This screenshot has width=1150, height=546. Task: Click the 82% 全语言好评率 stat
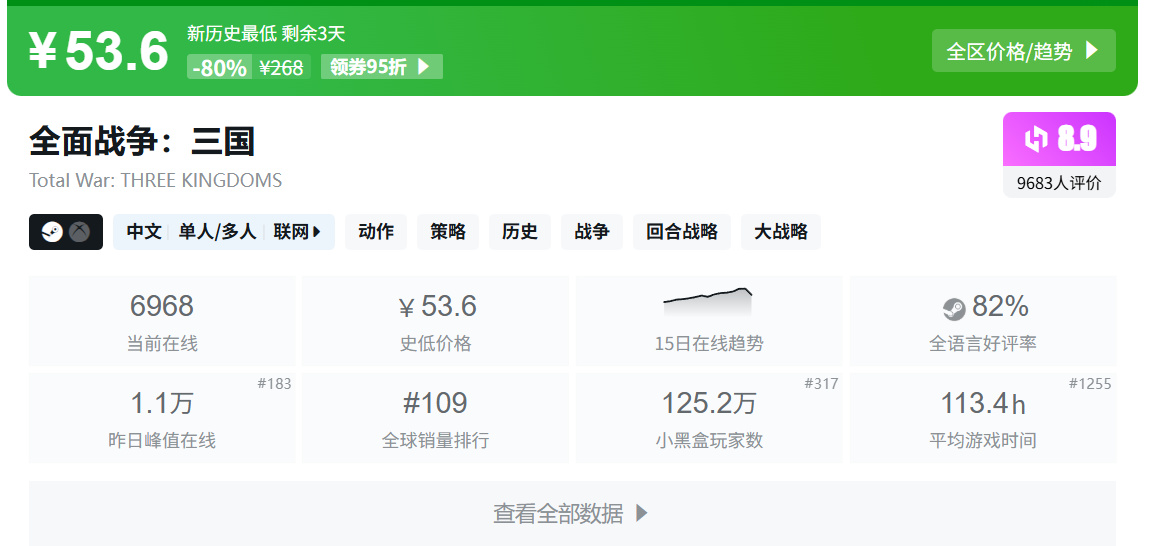pyautogui.click(x=983, y=321)
